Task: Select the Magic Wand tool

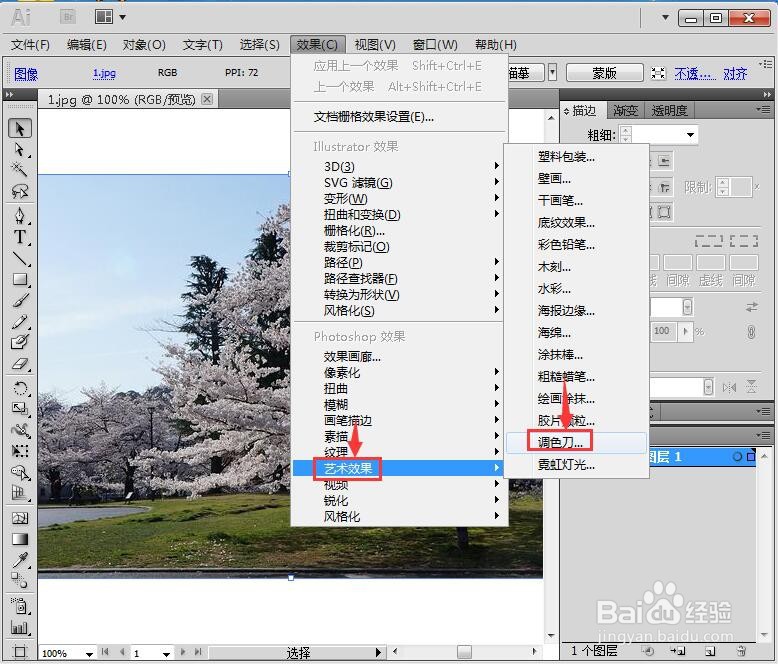Action: coord(20,170)
